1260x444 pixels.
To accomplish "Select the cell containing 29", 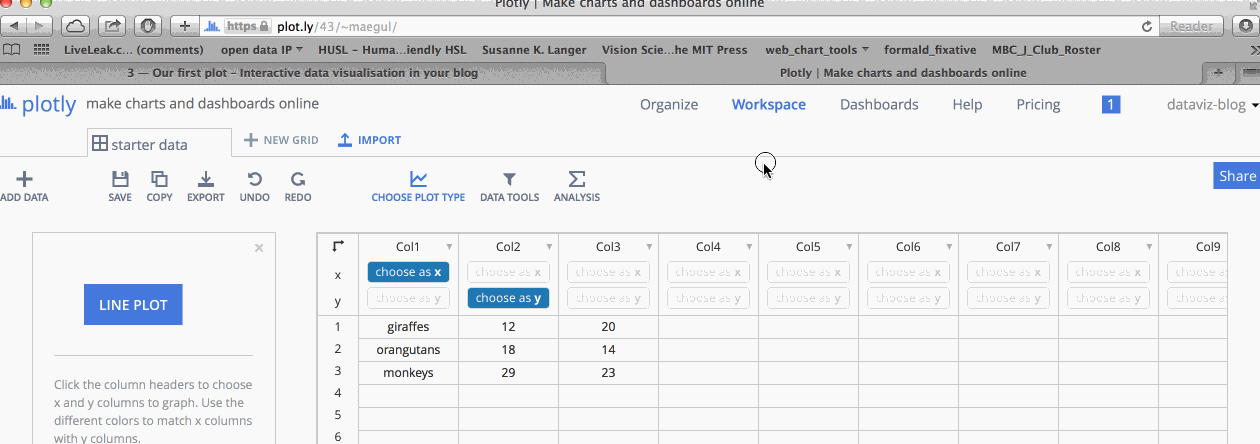I will tap(508, 372).
